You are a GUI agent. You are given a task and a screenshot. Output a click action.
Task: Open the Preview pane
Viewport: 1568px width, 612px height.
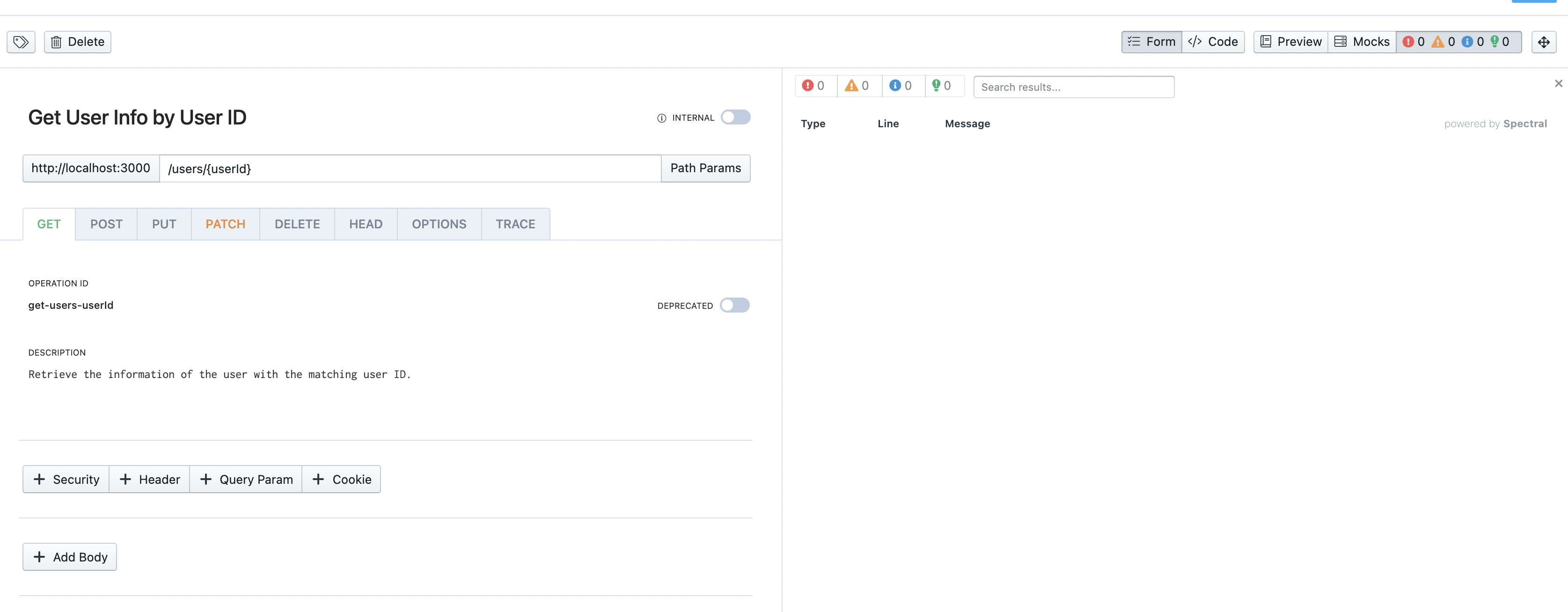[x=1290, y=41]
